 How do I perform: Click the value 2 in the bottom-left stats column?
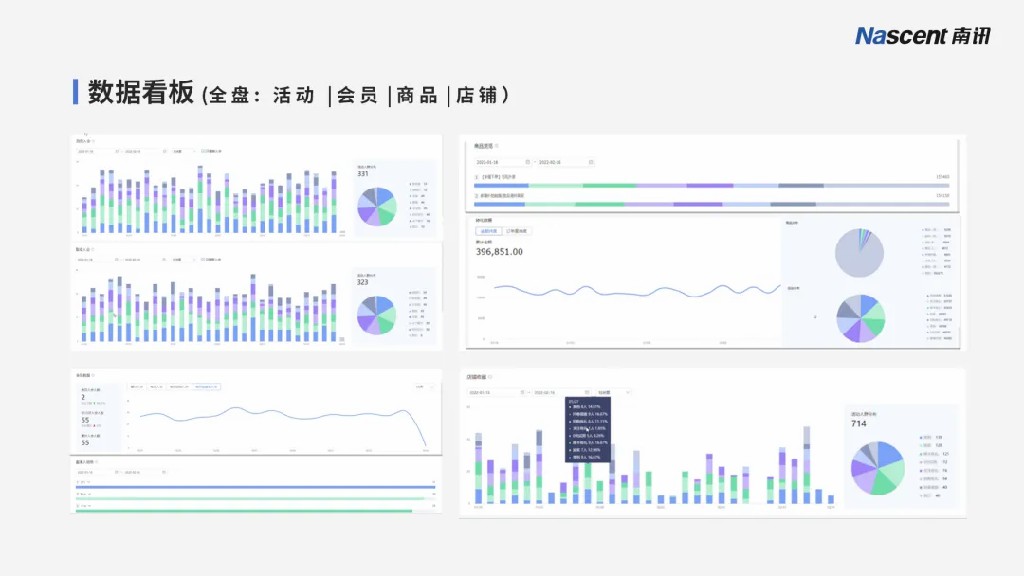(x=83, y=397)
